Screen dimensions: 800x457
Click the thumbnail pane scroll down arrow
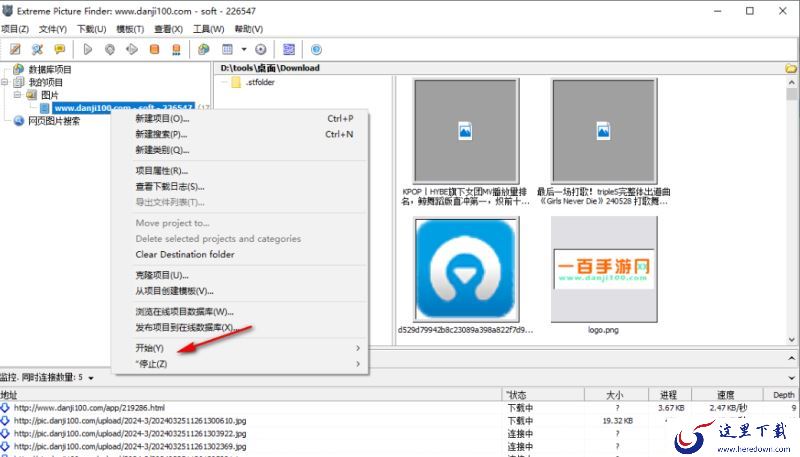click(x=791, y=340)
